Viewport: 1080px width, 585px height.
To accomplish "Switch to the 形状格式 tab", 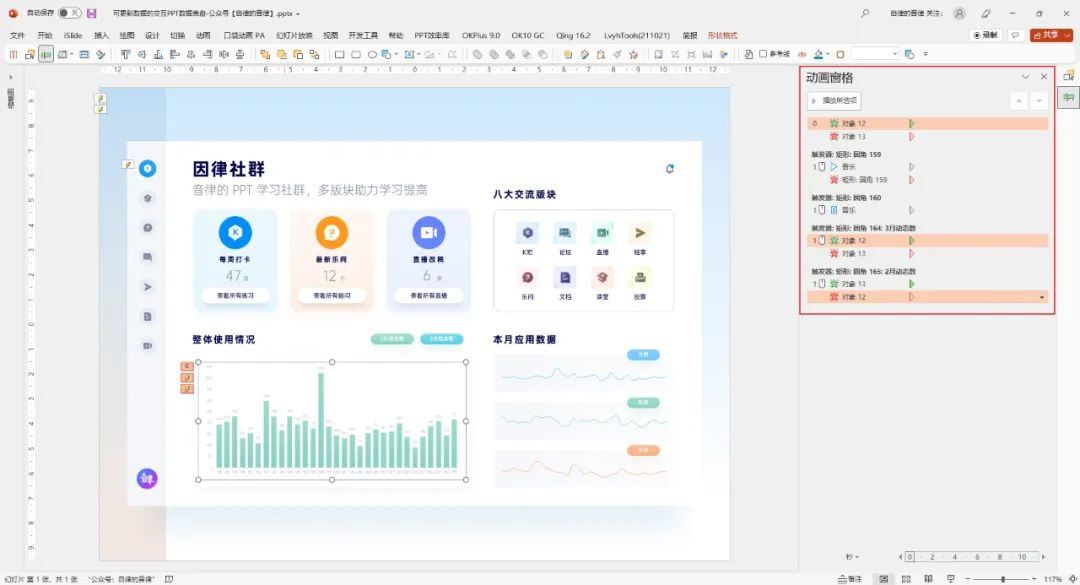I will coord(722,35).
